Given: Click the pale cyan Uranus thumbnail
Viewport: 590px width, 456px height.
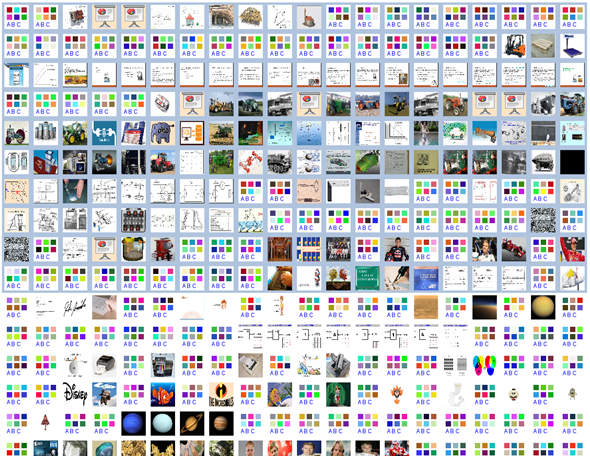Looking at the screenshot, I should [163, 423].
